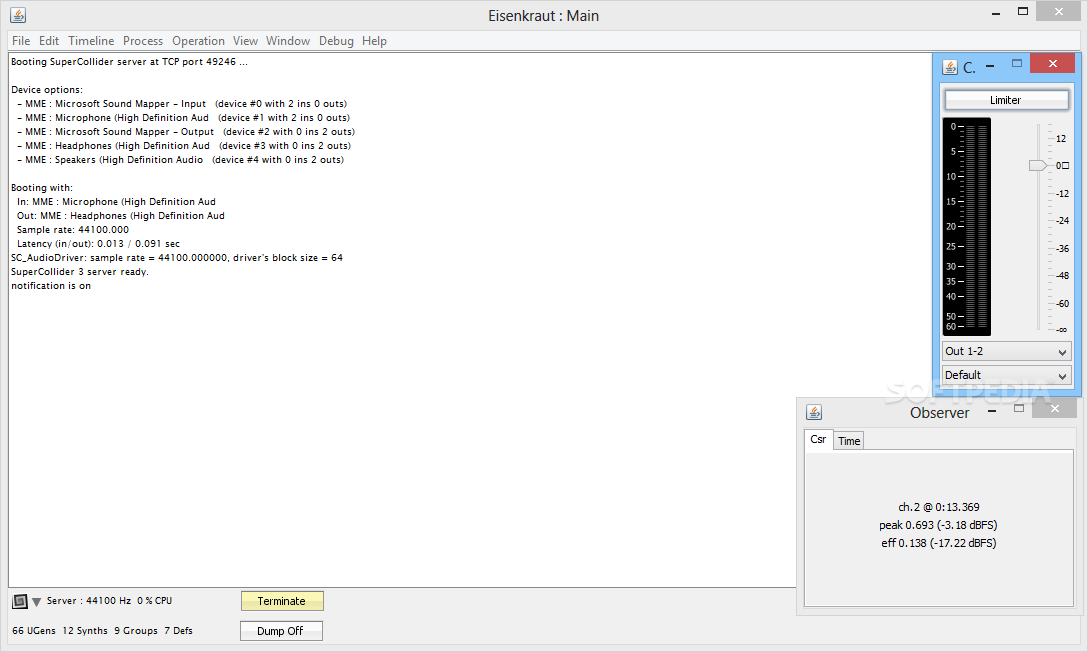Click the device #3 Headphones log line

click(x=184, y=146)
